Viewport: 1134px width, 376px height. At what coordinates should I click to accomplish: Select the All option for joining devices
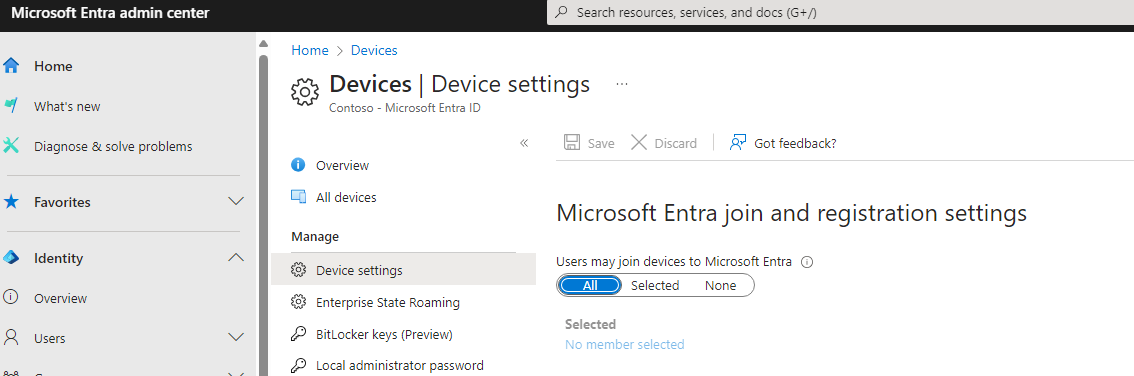click(590, 286)
